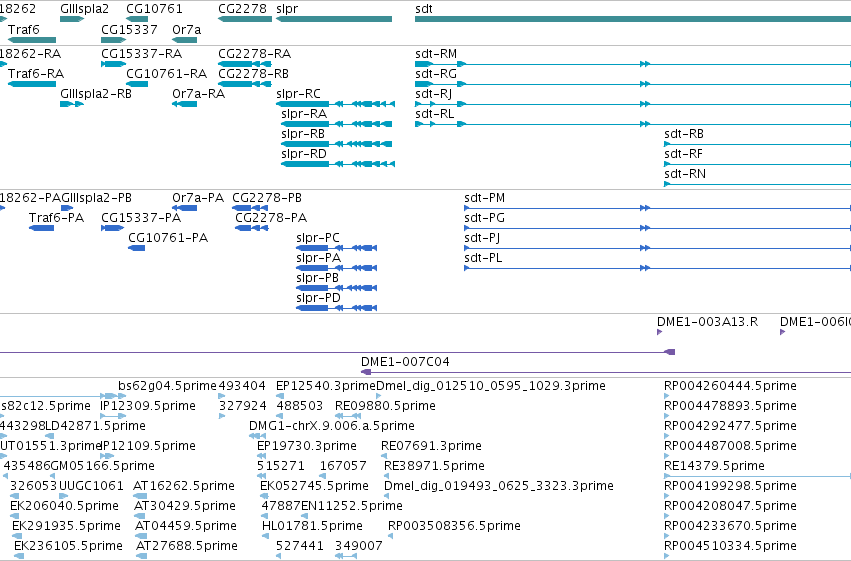Select the RE09880.5prime EST label
Viewport: 851px width, 561px height.
[x=385, y=406]
